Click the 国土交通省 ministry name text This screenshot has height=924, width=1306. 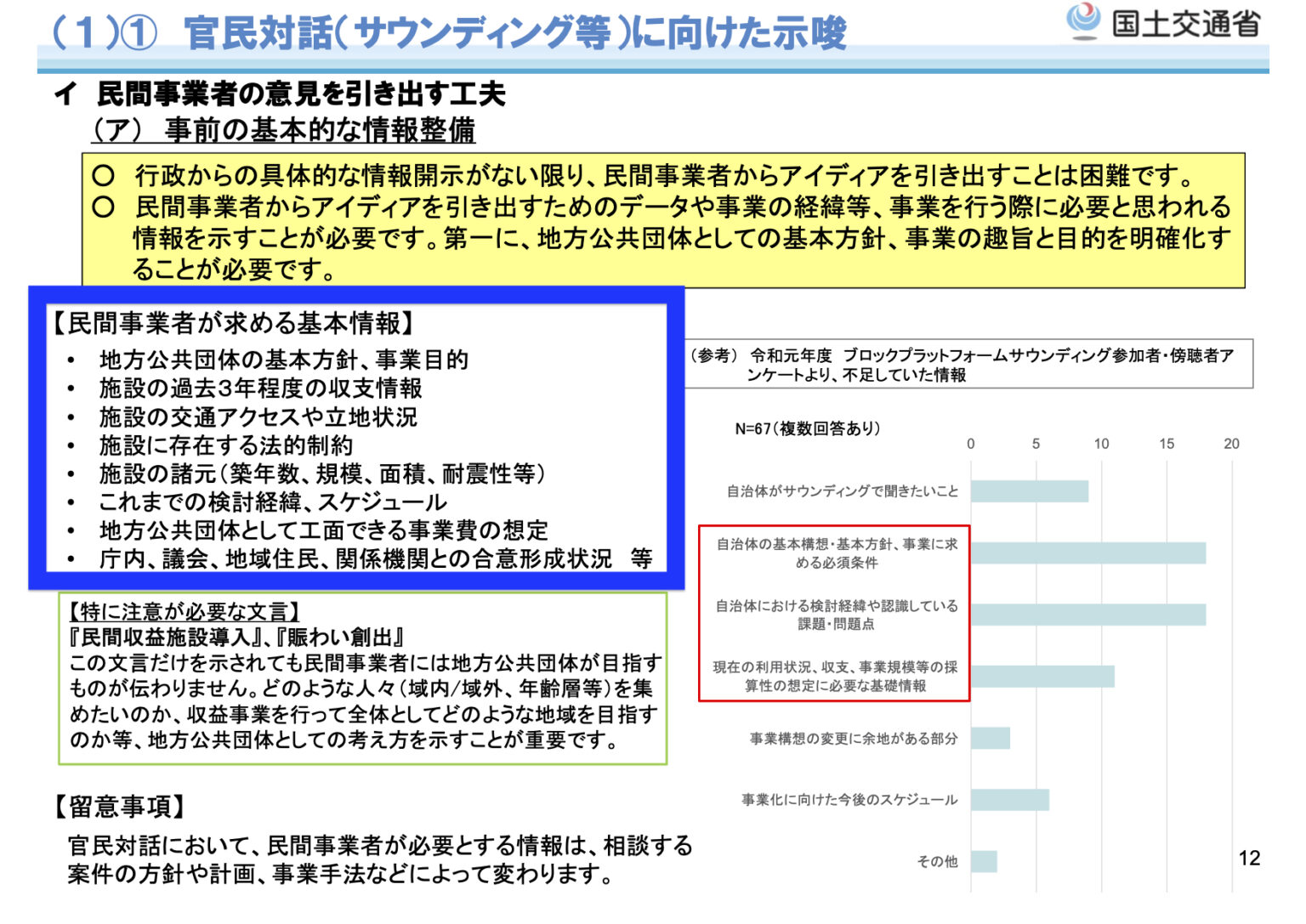click(x=1186, y=24)
